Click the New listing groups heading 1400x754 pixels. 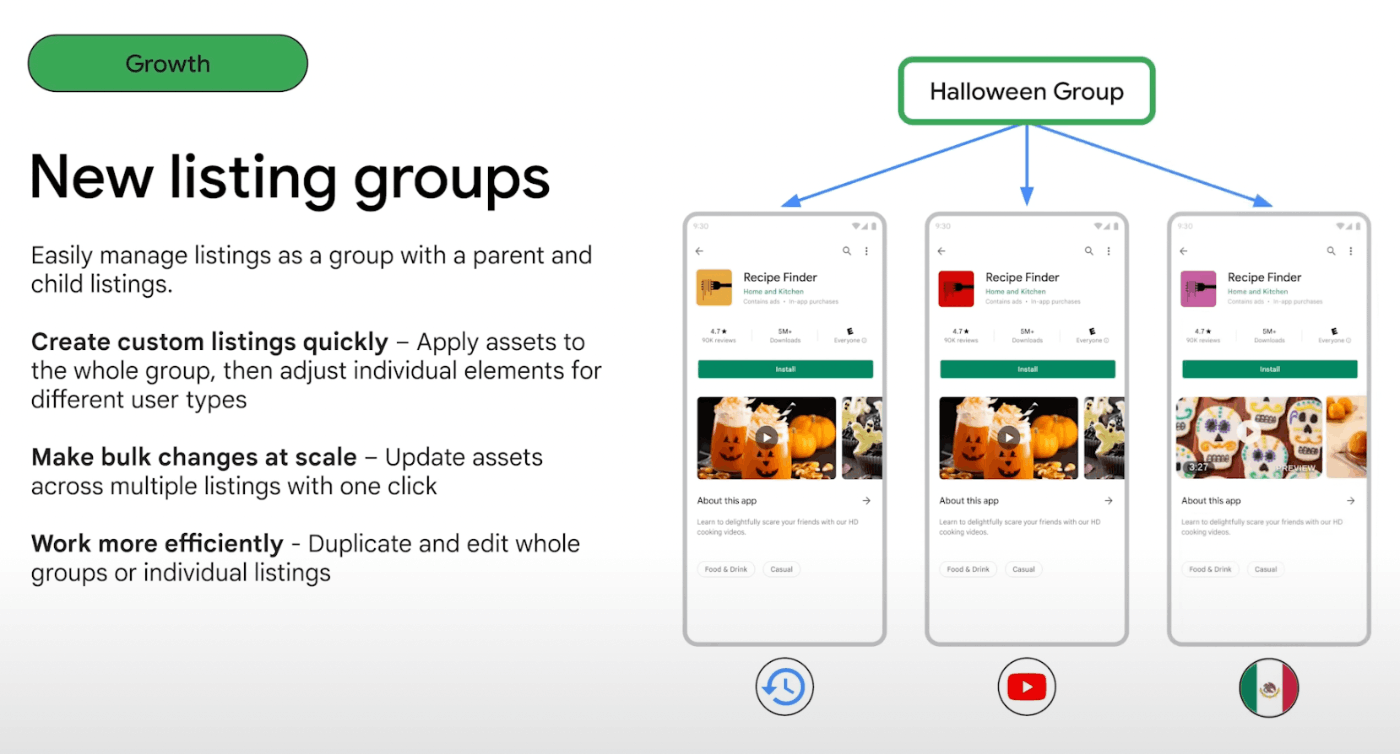click(290, 180)
